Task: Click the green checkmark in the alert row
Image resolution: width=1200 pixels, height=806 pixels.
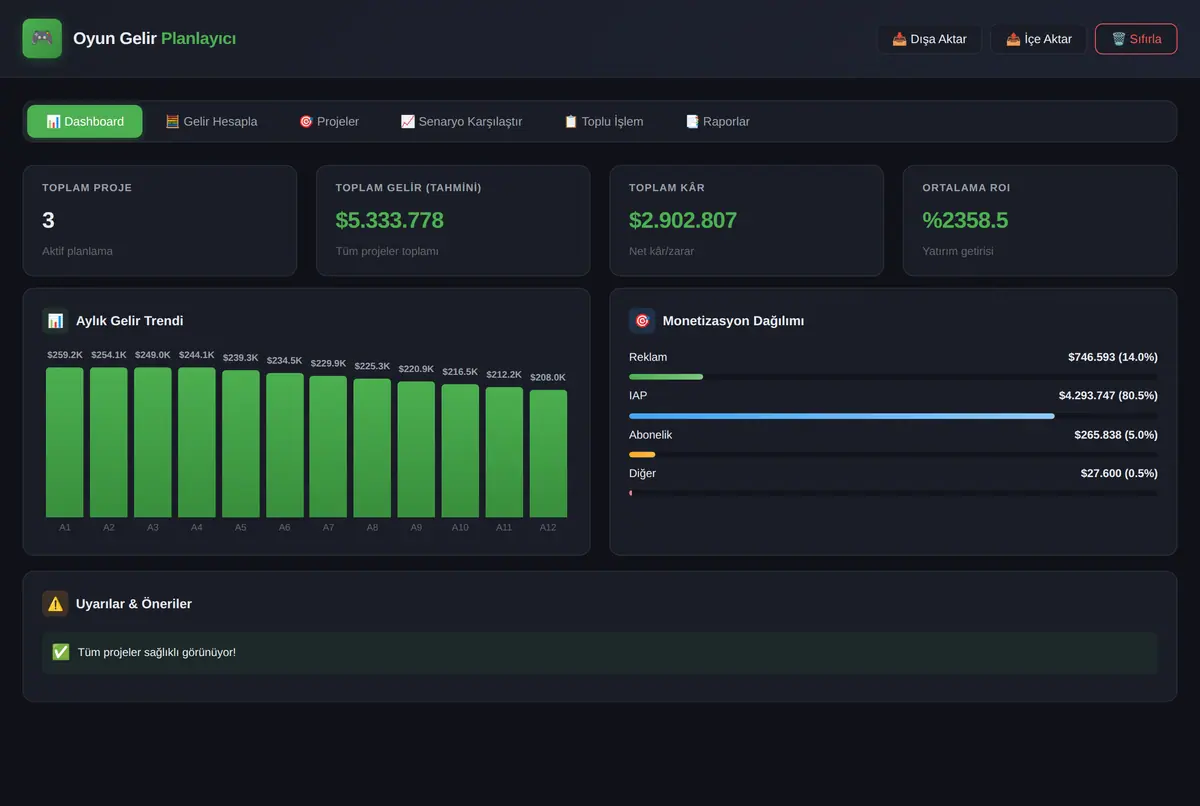Action: point(61,652)
